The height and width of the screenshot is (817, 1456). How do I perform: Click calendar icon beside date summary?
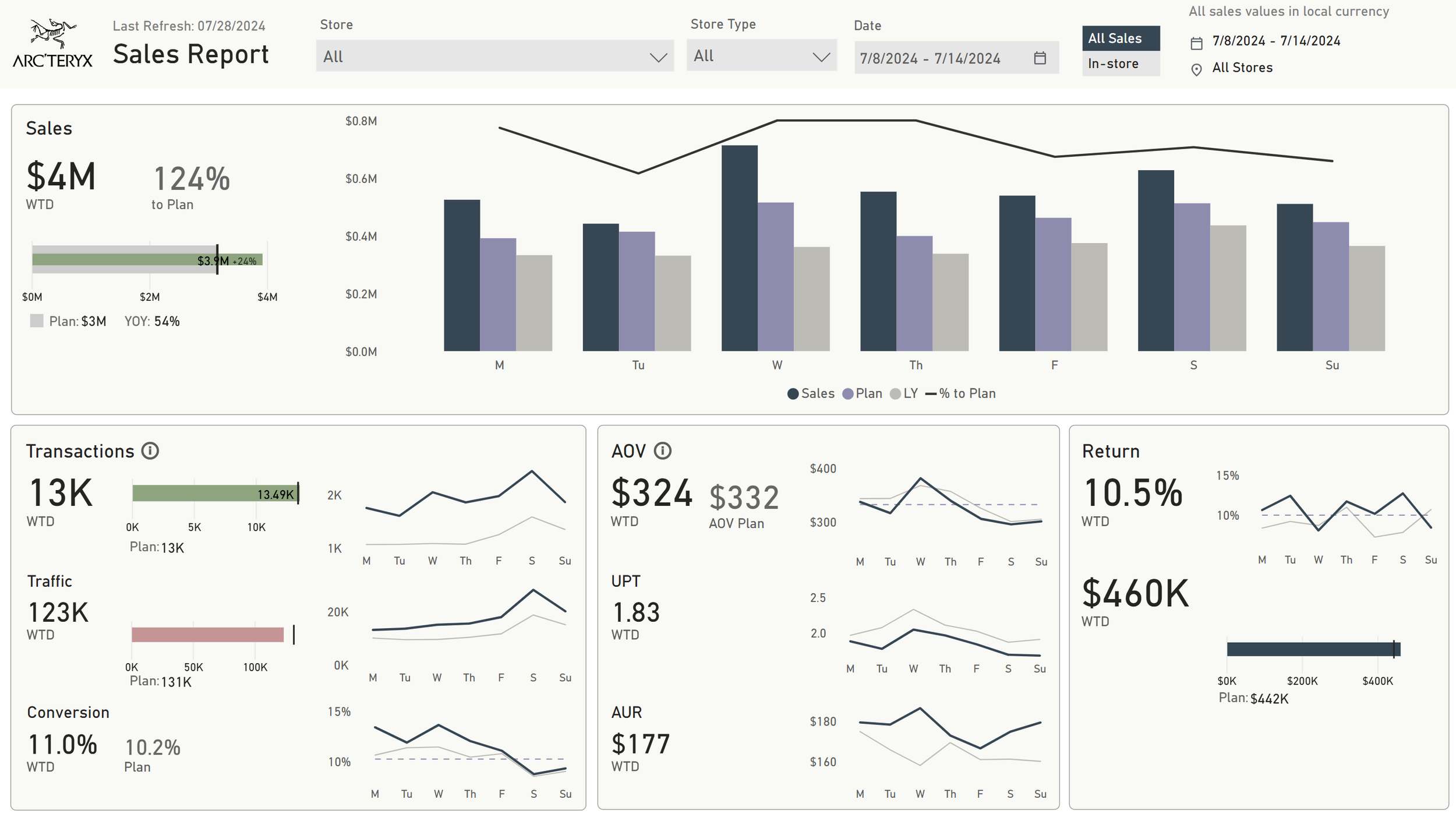1196,43
